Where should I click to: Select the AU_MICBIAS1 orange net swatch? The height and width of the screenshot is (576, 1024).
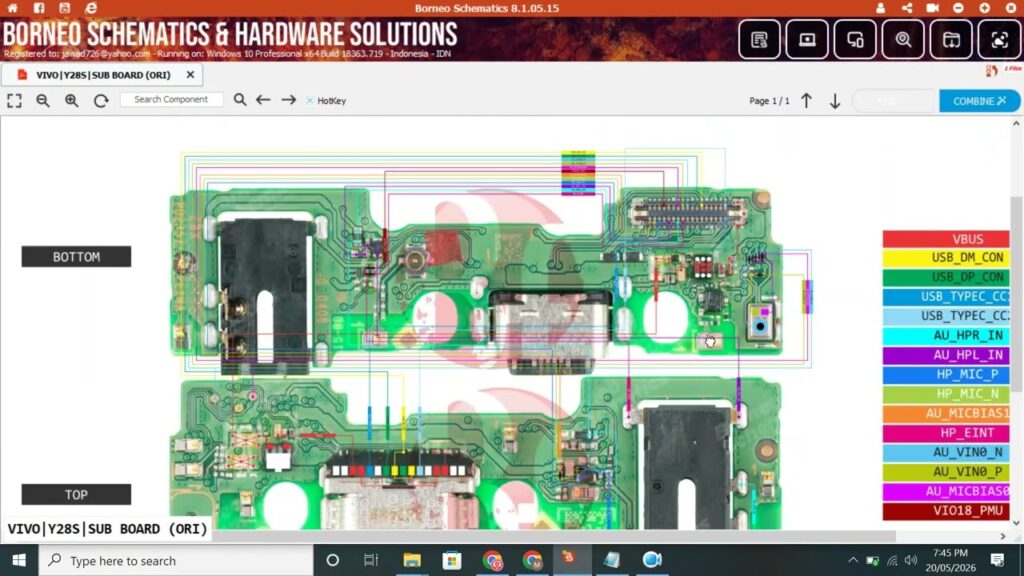tap(946, 413)
